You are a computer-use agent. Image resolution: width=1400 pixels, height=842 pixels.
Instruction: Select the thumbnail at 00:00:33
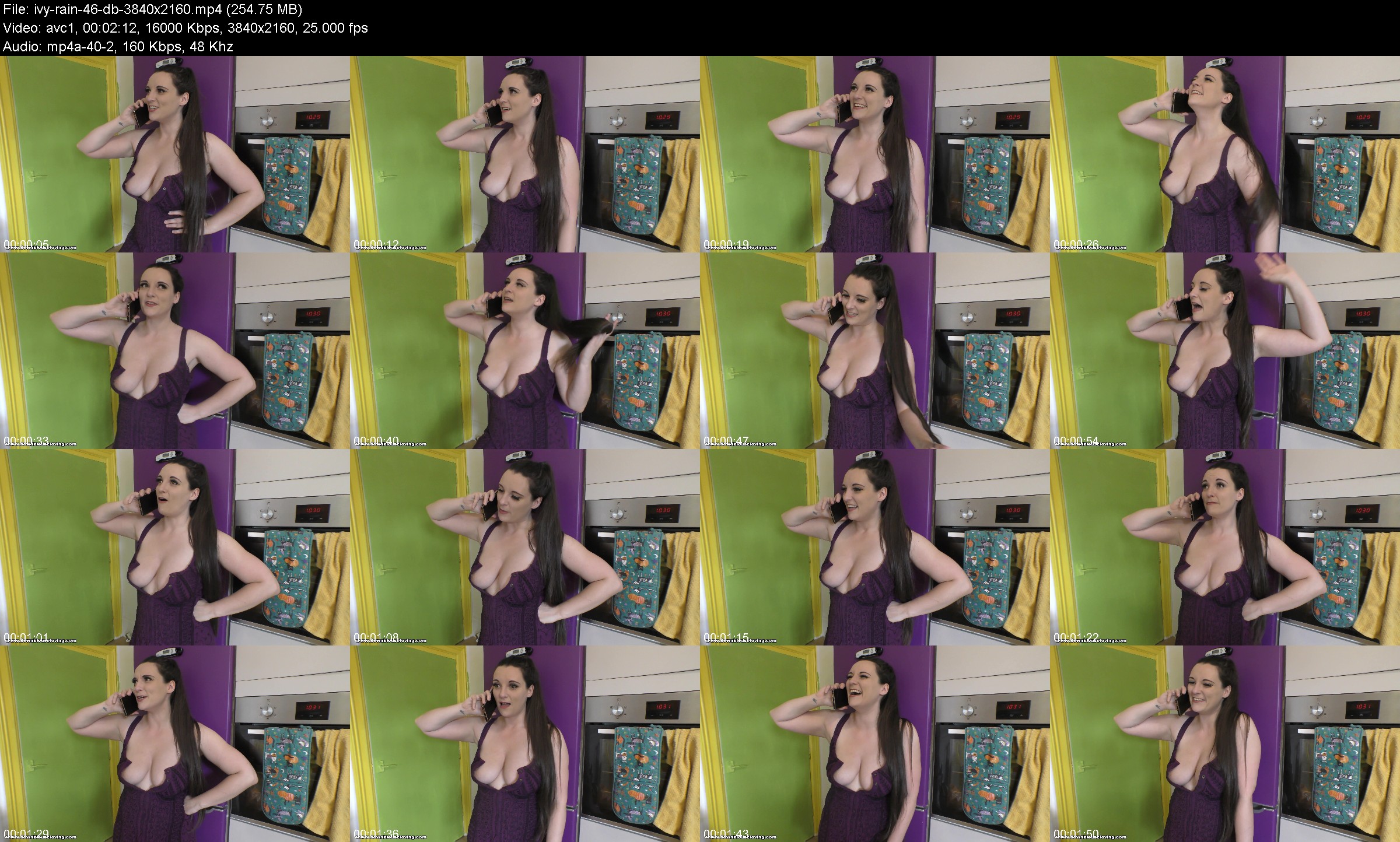click(175, 350)
